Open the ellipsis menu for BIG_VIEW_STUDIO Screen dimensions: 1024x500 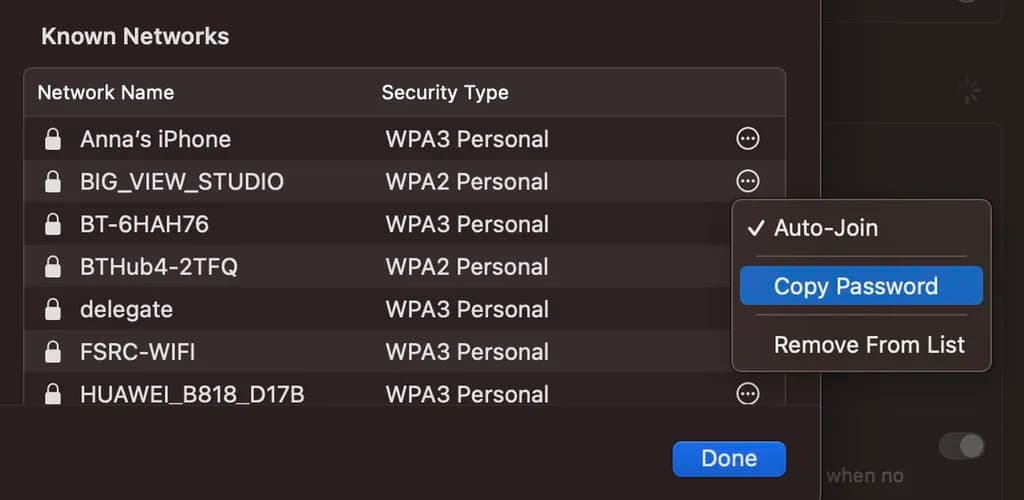(x=747, y=181)
